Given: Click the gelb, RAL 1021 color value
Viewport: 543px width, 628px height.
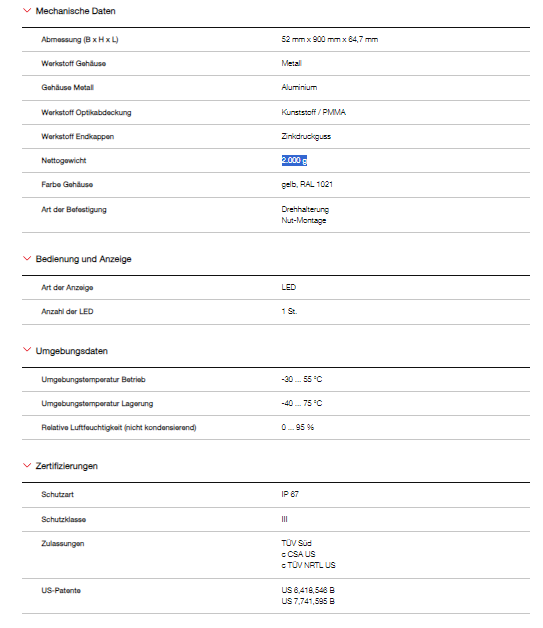Looking at the screenshot, I should pos(307,184).
